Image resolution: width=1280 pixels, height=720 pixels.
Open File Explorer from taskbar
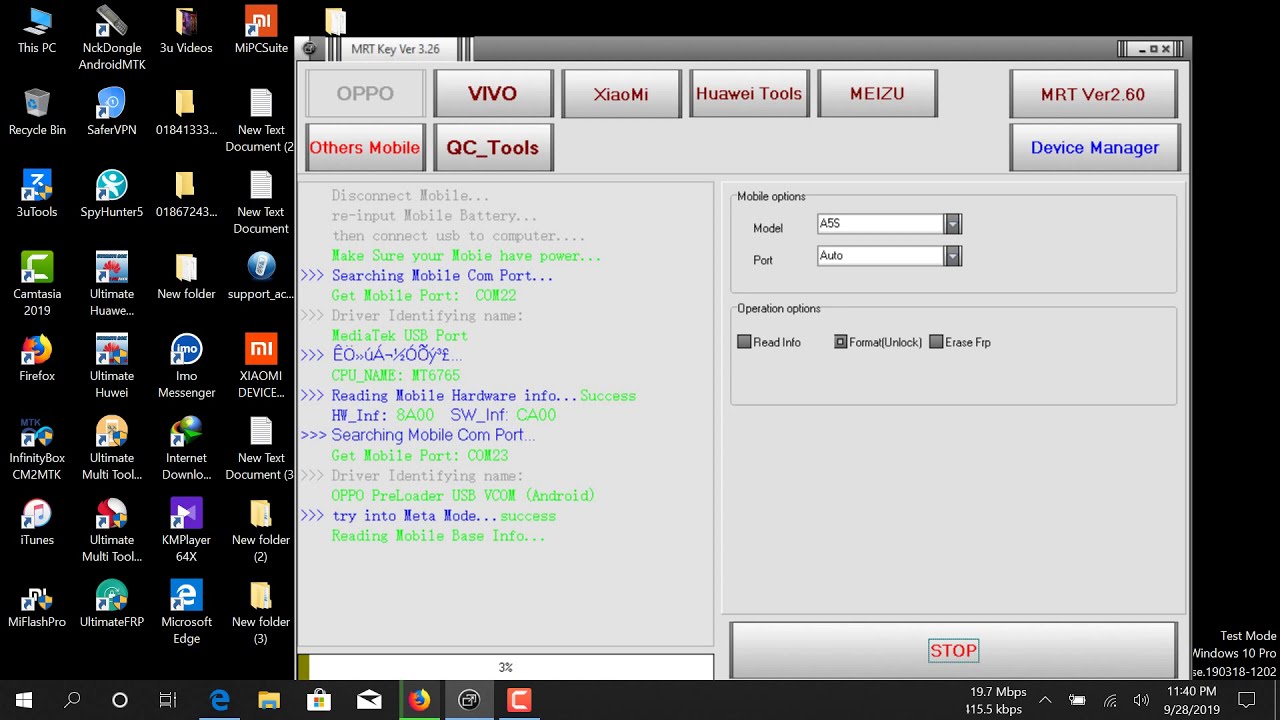269,700
